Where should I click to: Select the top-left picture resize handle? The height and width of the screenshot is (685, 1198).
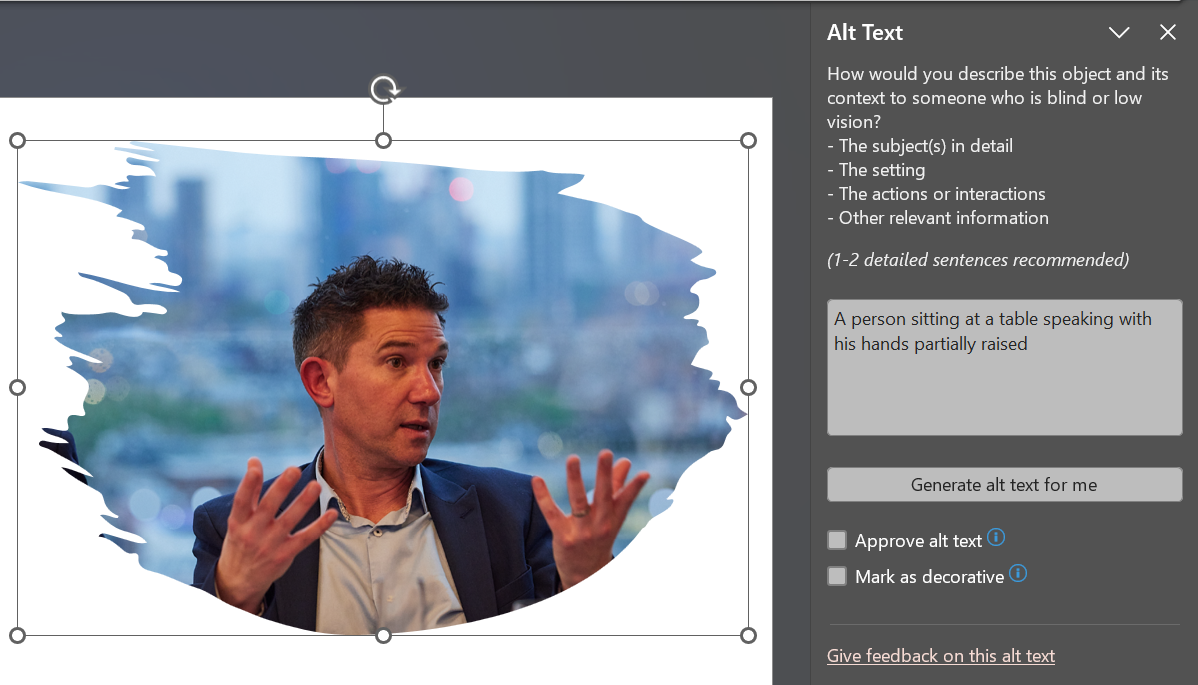[18, 141]
